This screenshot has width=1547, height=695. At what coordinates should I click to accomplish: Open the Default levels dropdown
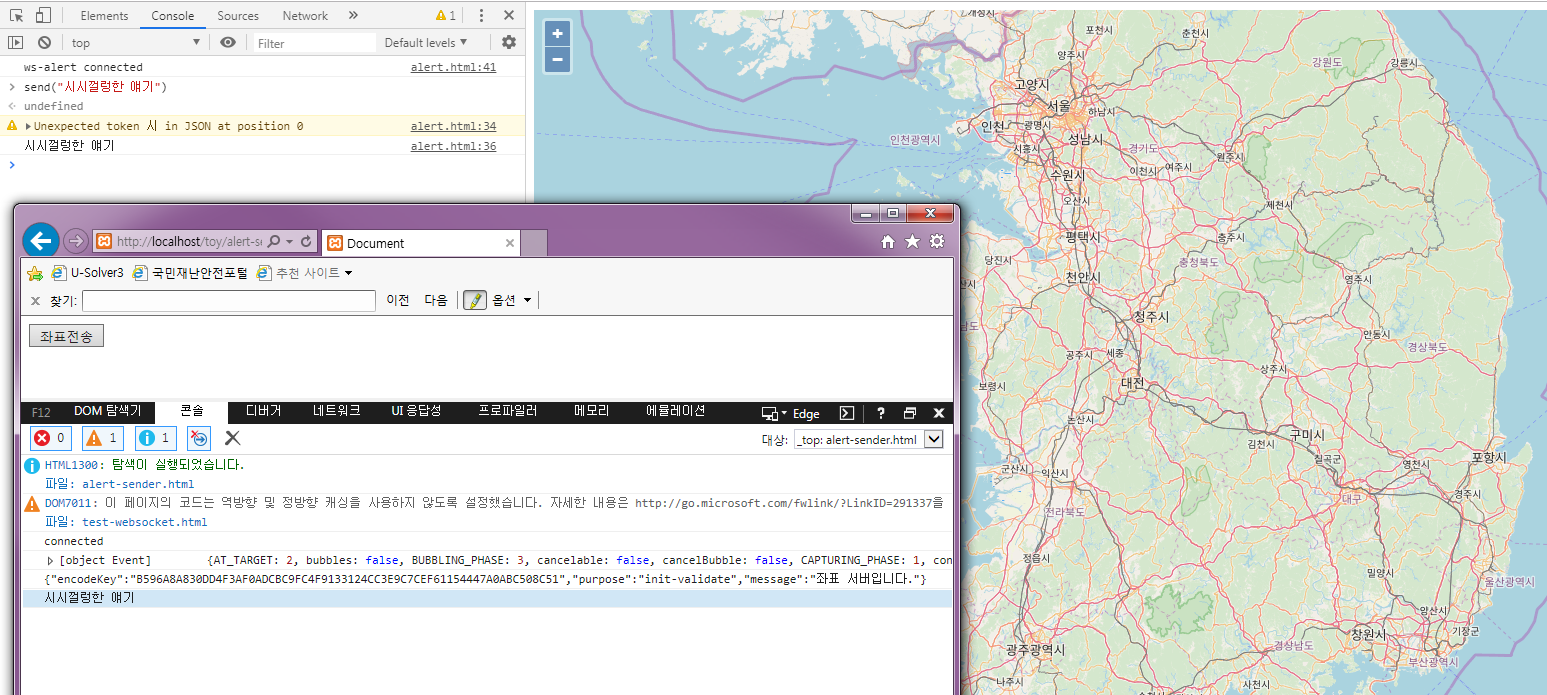pos(426,43)
